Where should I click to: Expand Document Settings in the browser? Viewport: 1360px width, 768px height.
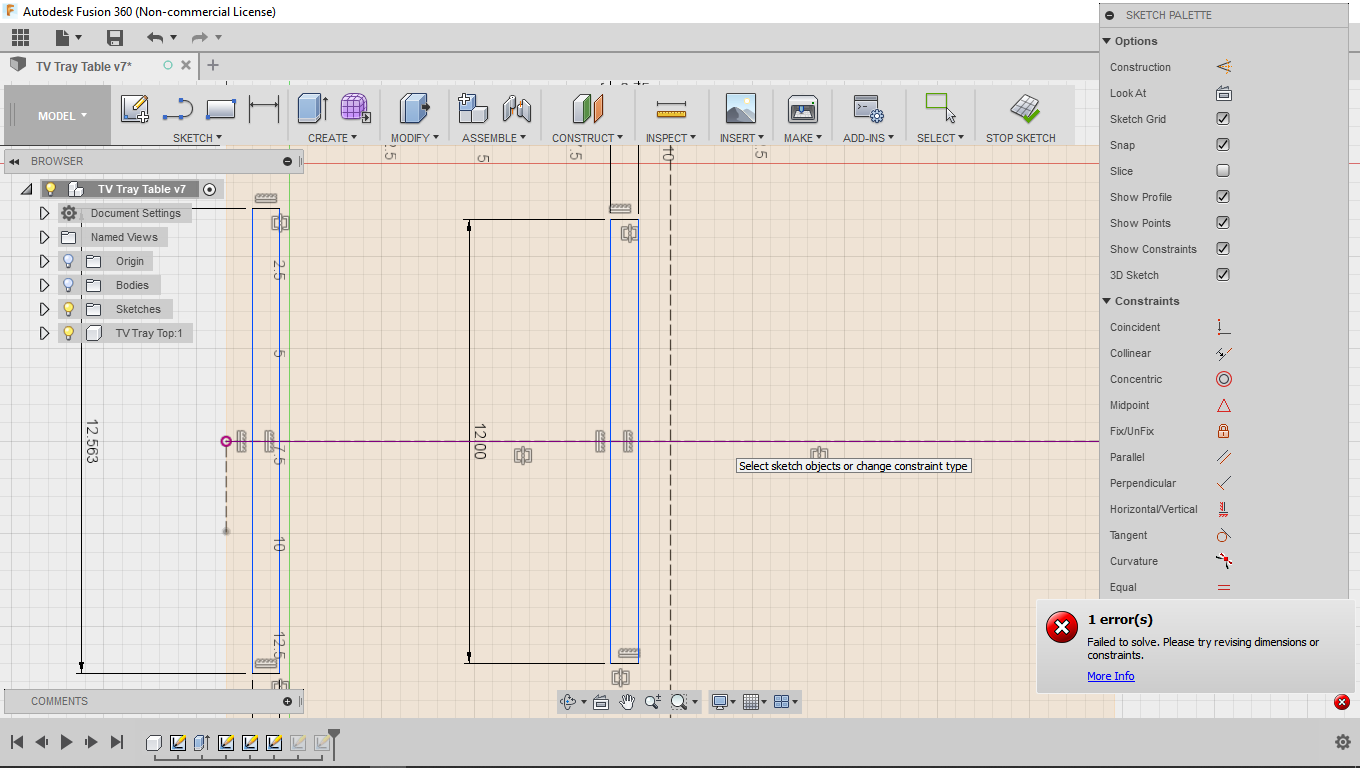44,212
